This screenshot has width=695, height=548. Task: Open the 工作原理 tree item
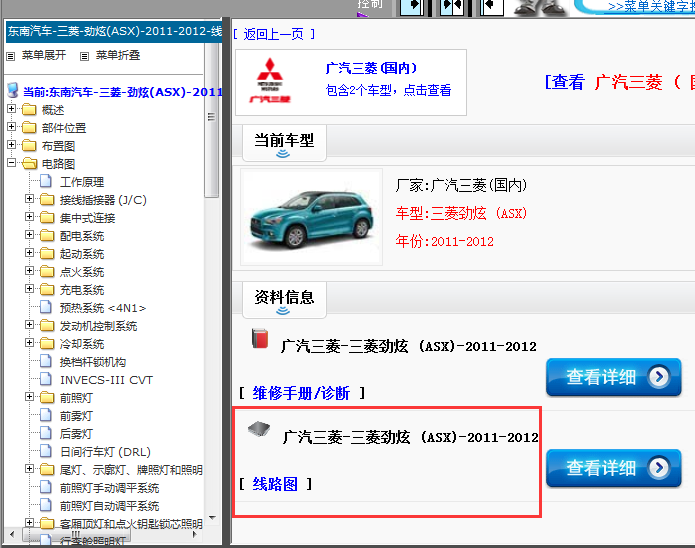click(x=82, y=182)
